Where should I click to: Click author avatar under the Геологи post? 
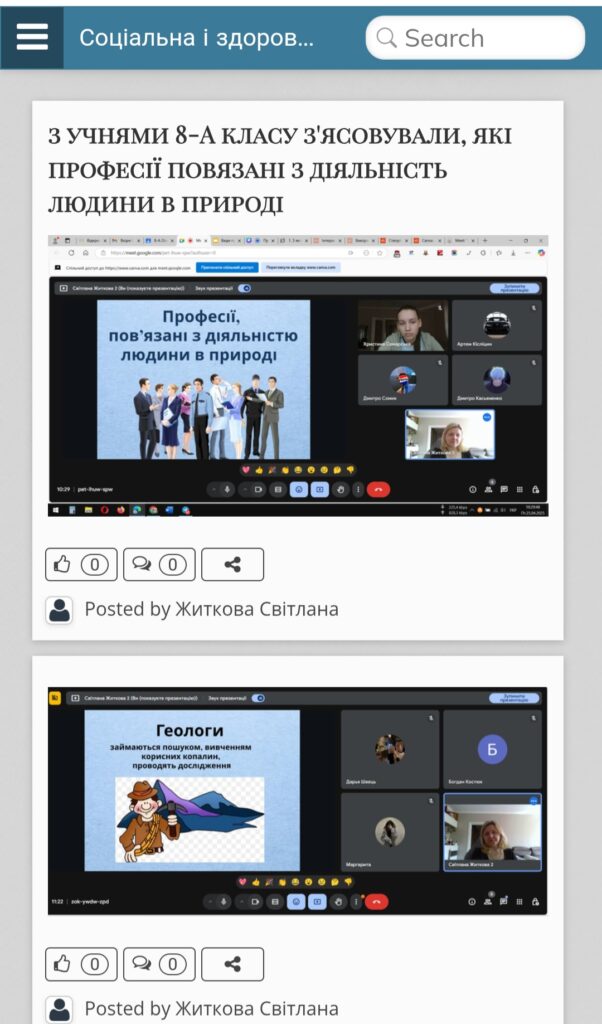coord(59,1009)
